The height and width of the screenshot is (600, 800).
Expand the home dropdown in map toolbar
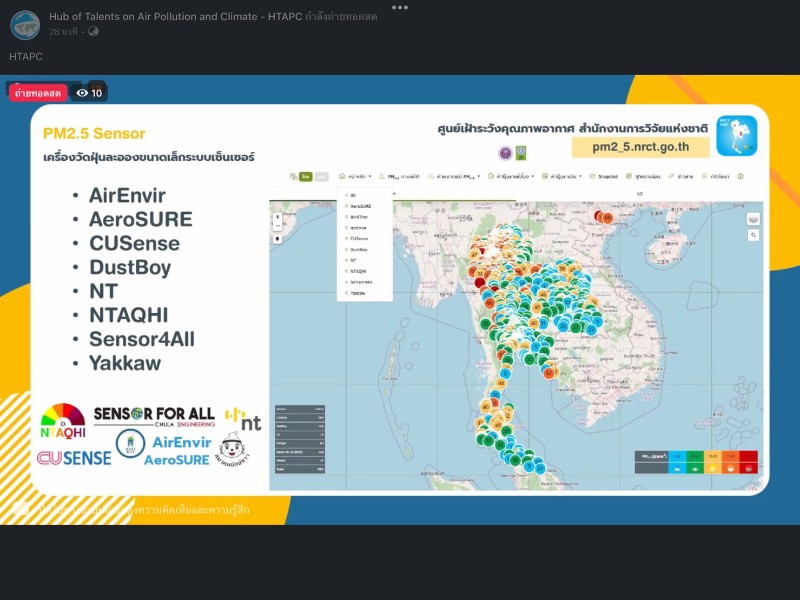tap(355, 176)
